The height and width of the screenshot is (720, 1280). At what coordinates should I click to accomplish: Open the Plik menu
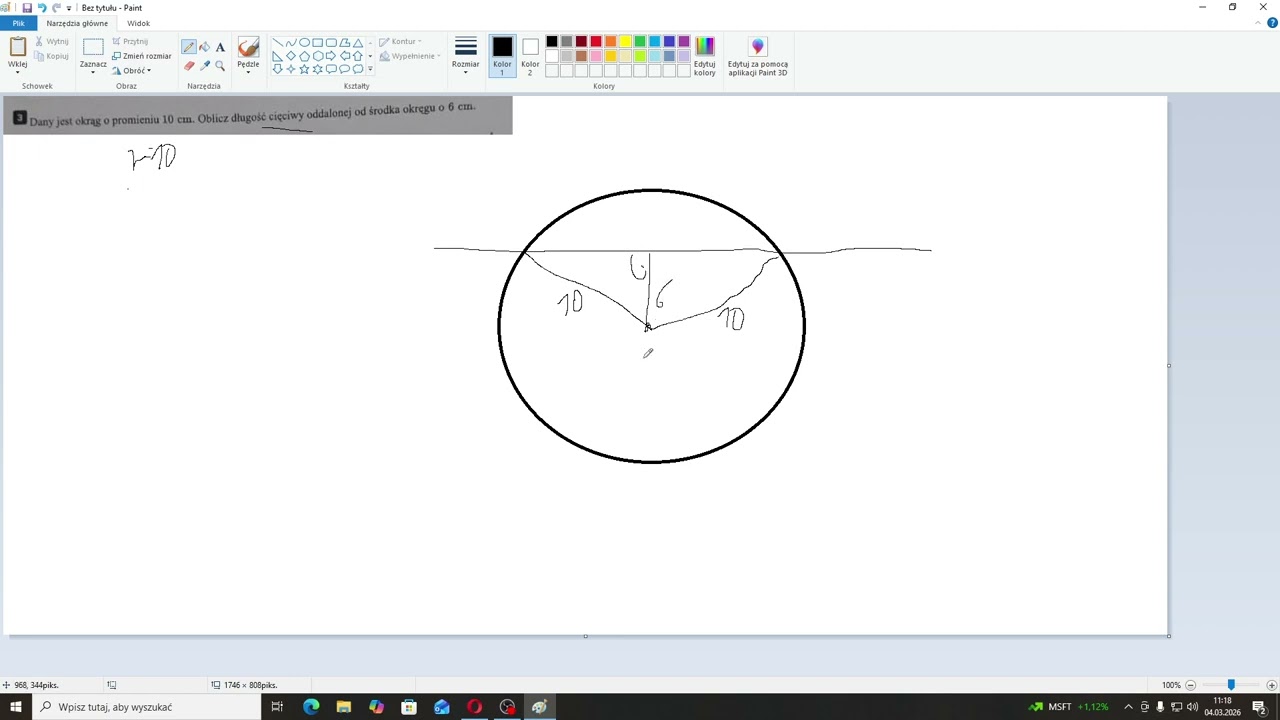(18, 23)
